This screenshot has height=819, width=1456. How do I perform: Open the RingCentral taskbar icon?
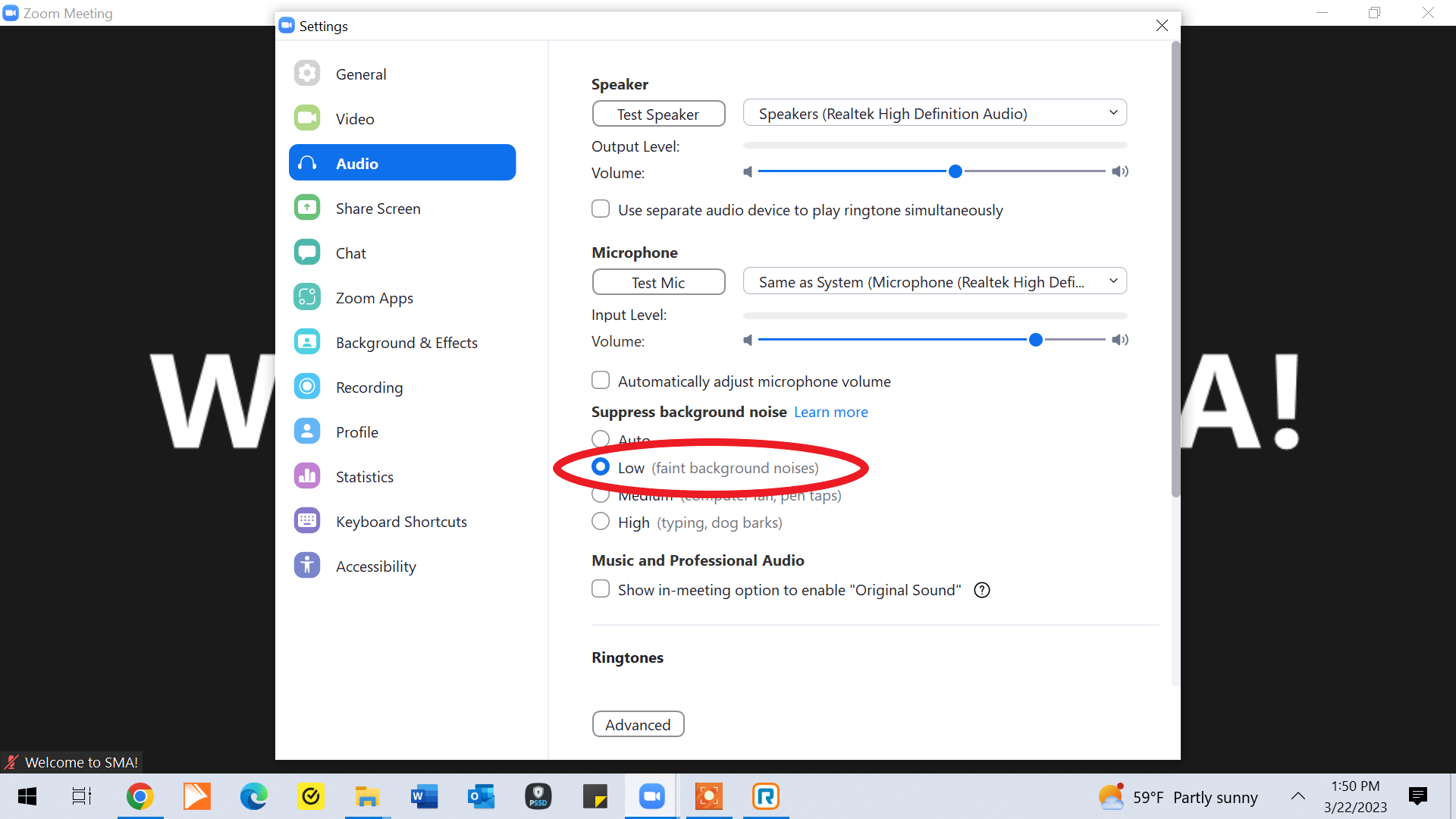(766, 796)
